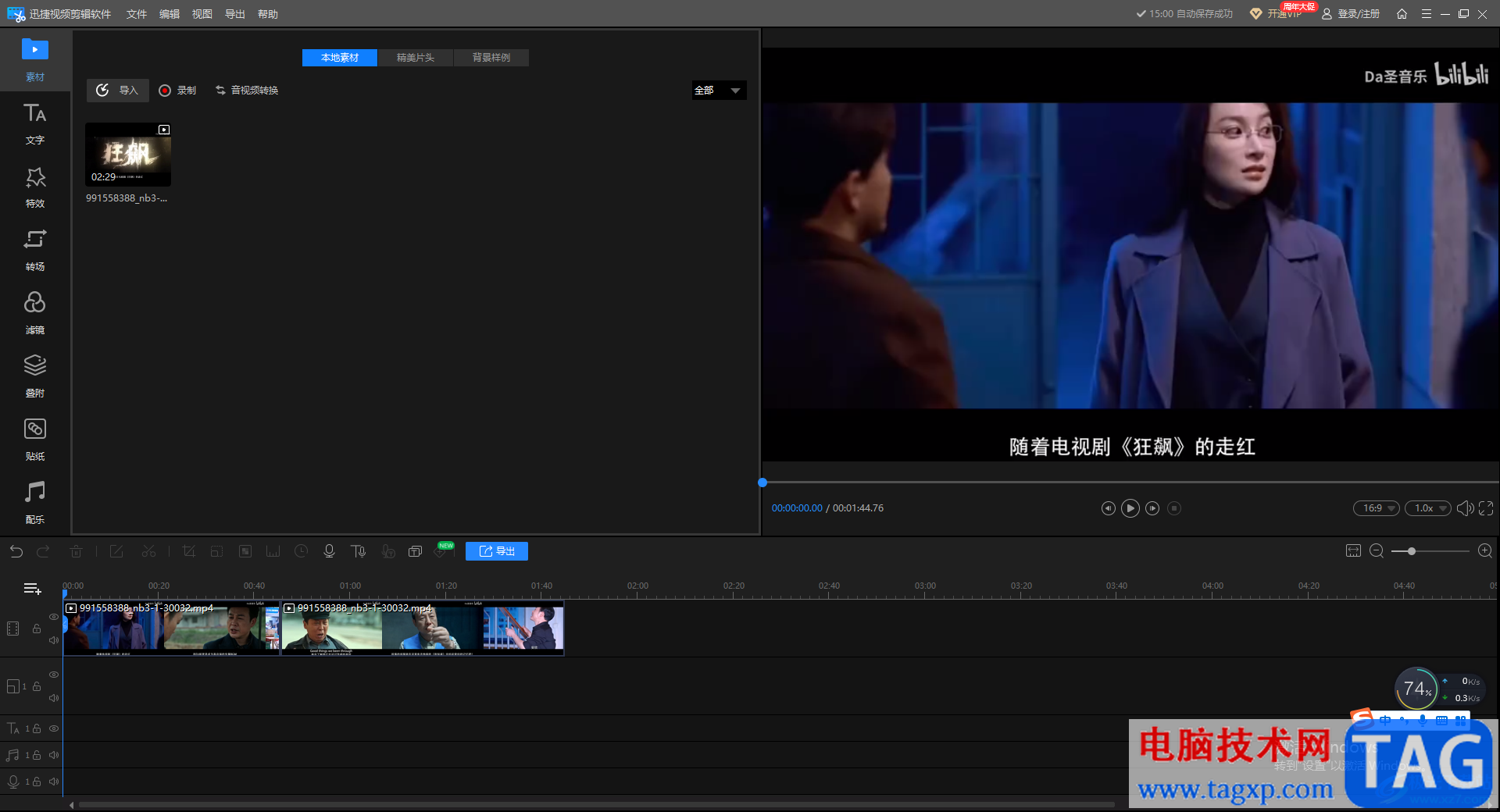Click the hamburger menu icon in the title bar
The height and width of the screenshot is (812, 1500).
click(1426, 14)
